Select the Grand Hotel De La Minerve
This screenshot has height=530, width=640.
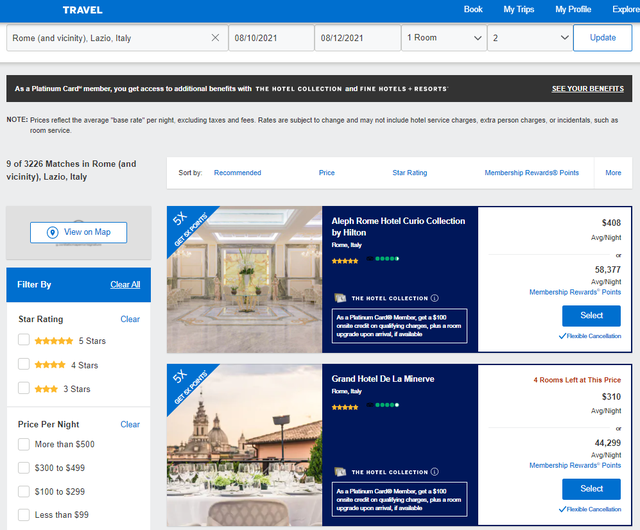click(x=591, y=489)
